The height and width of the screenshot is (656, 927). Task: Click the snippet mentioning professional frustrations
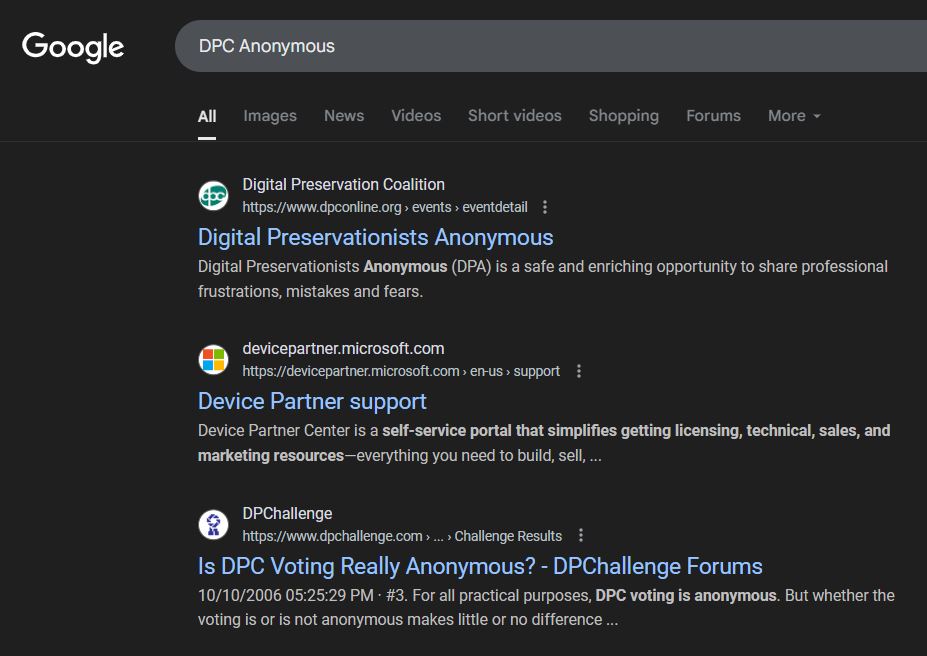(x=543, y=279)
